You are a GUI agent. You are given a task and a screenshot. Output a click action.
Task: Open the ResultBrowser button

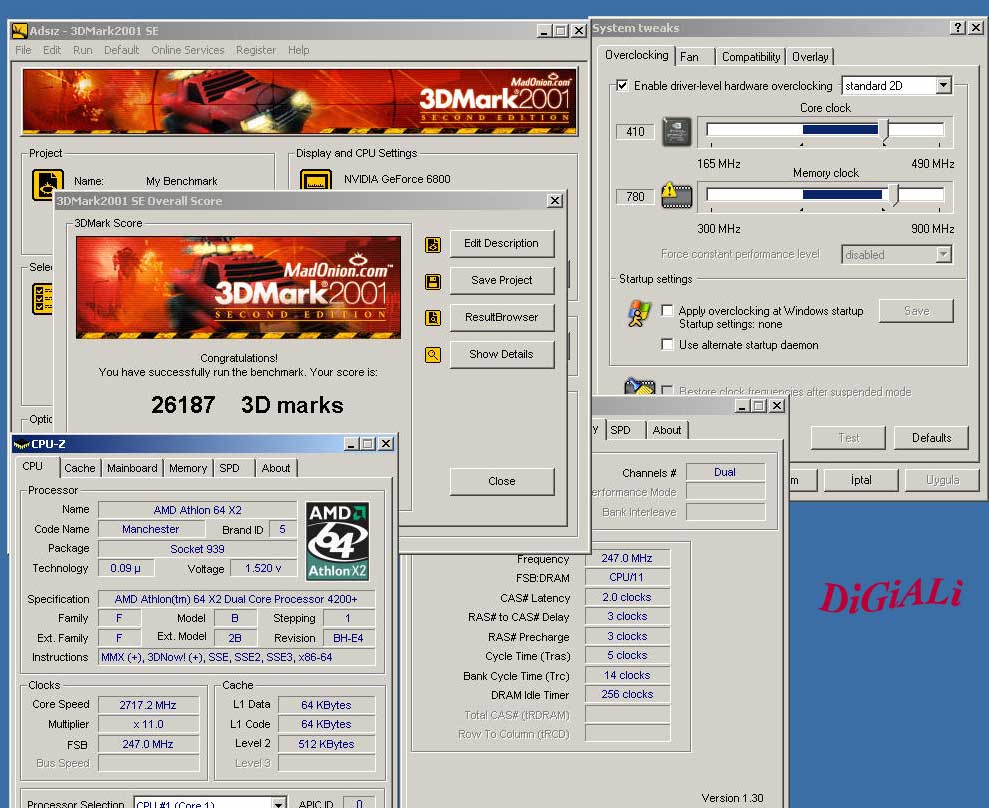tap(501, 317)
